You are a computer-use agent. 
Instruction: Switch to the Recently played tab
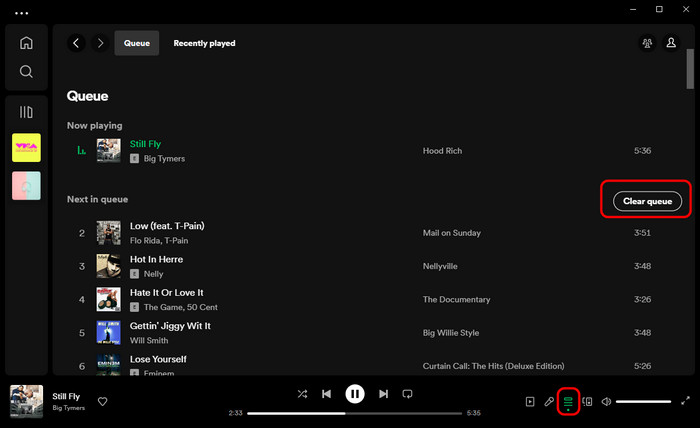pos(204,43)
